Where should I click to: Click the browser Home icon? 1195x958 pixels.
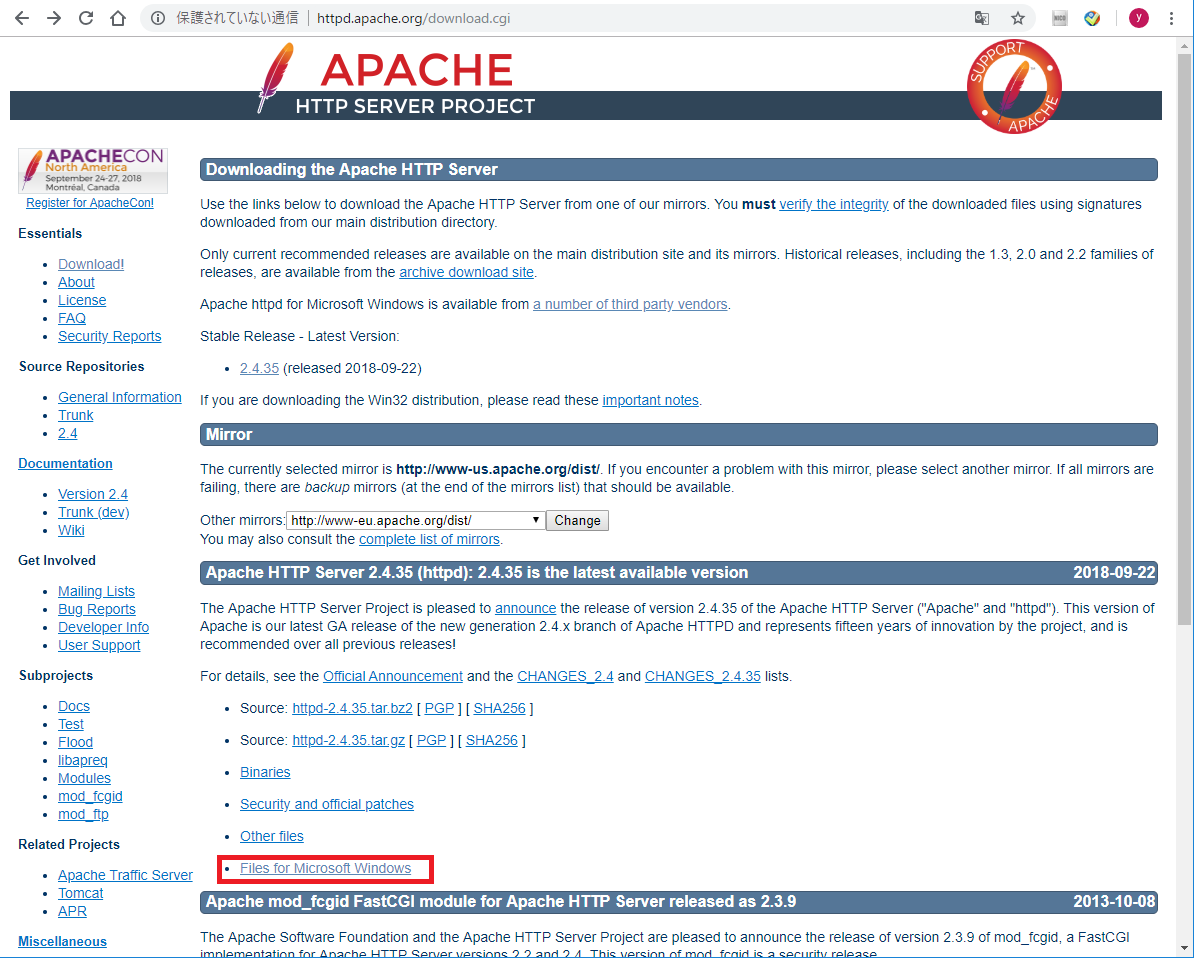click(117, 17)
